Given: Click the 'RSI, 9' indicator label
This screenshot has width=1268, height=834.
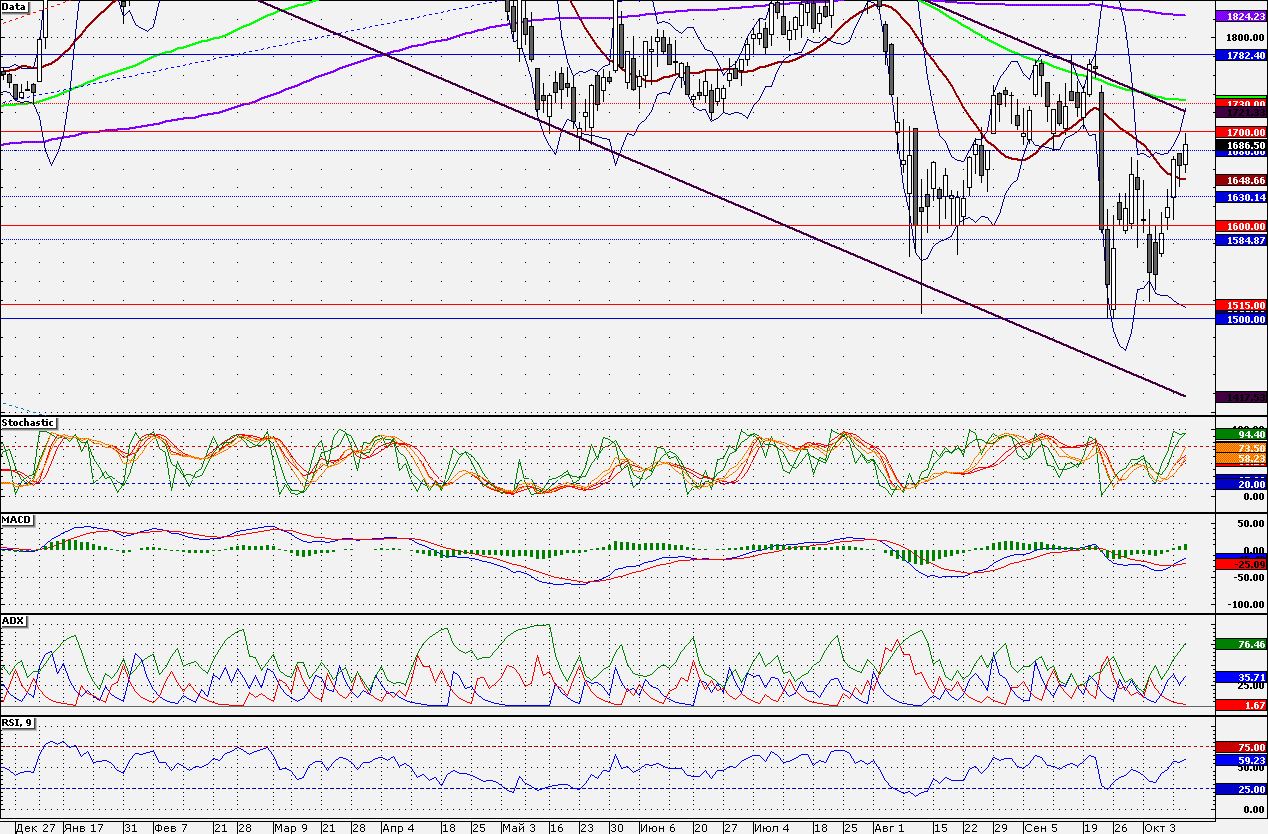Looking at the screenshot, I should pyautogui.click(x=19, y=721).
